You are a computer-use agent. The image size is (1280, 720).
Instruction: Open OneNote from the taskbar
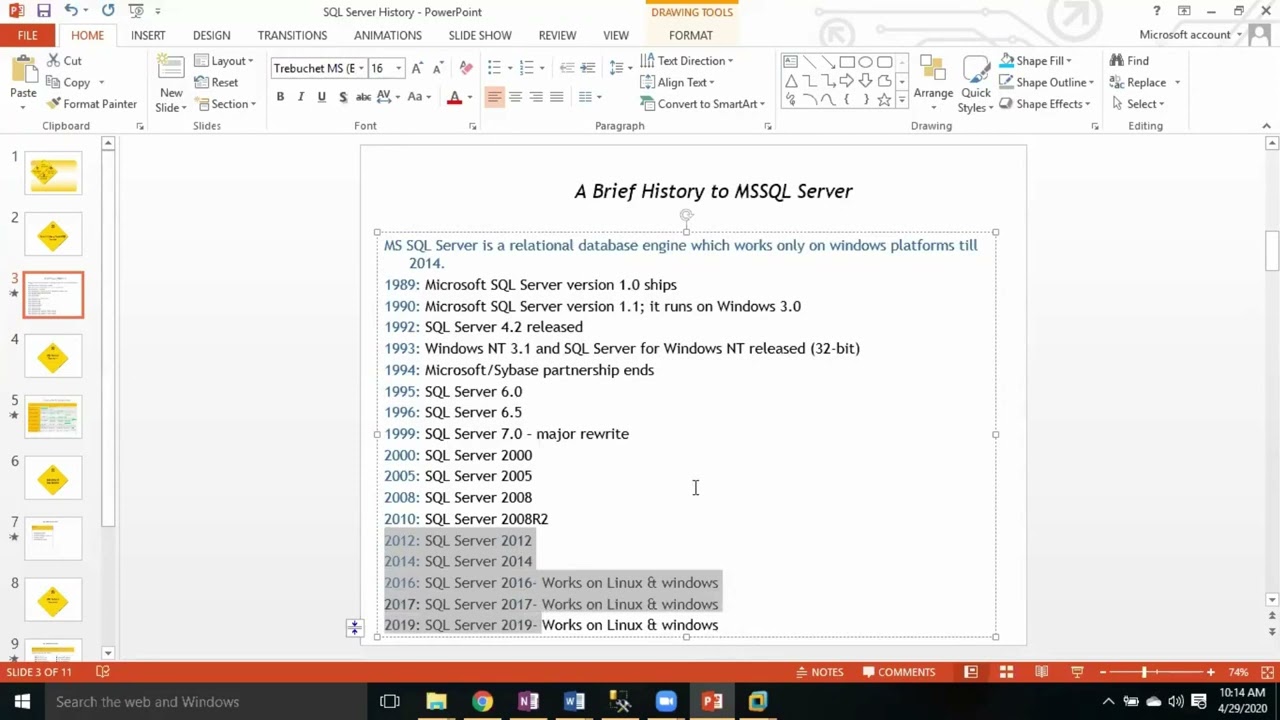coord(528,702)
